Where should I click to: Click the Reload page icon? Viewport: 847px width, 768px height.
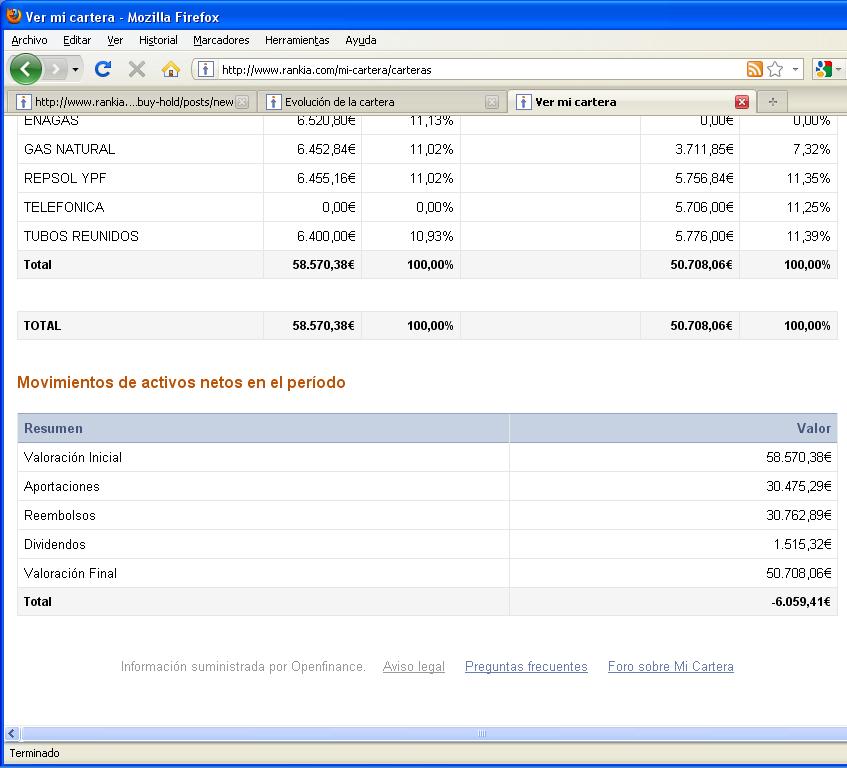[x=102, y=69]
